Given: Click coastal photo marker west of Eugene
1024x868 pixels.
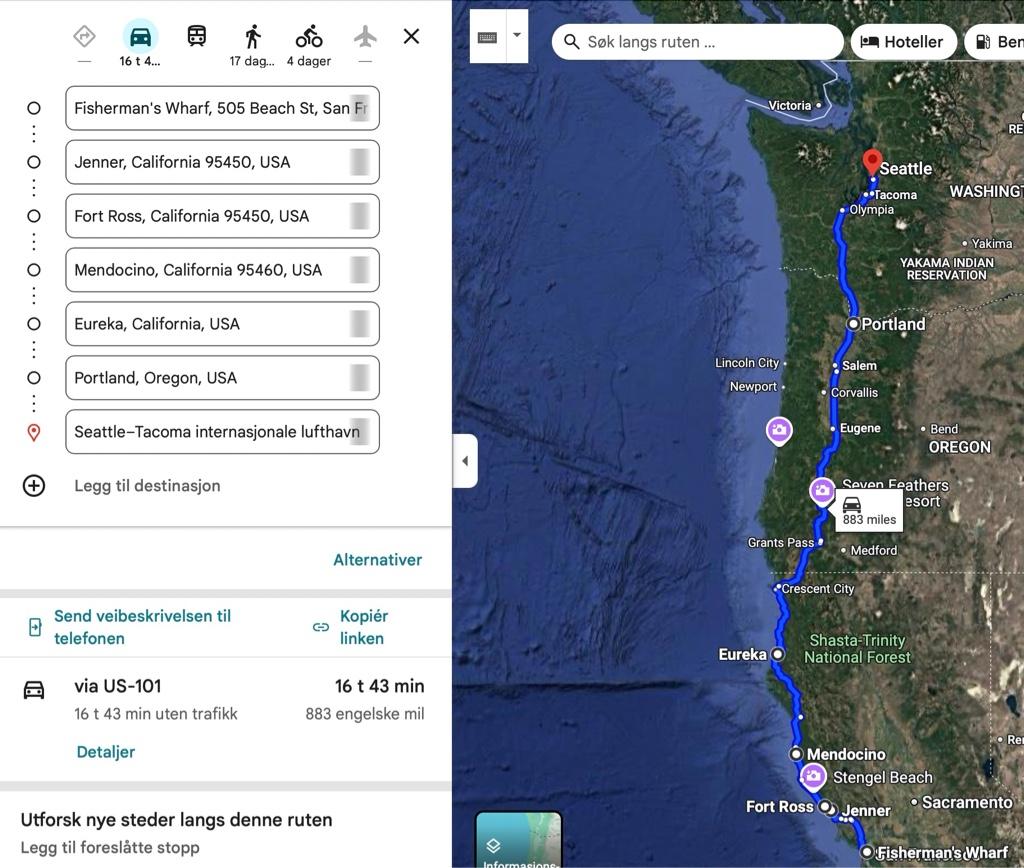Looking at the screenshot, I should 778,431.
